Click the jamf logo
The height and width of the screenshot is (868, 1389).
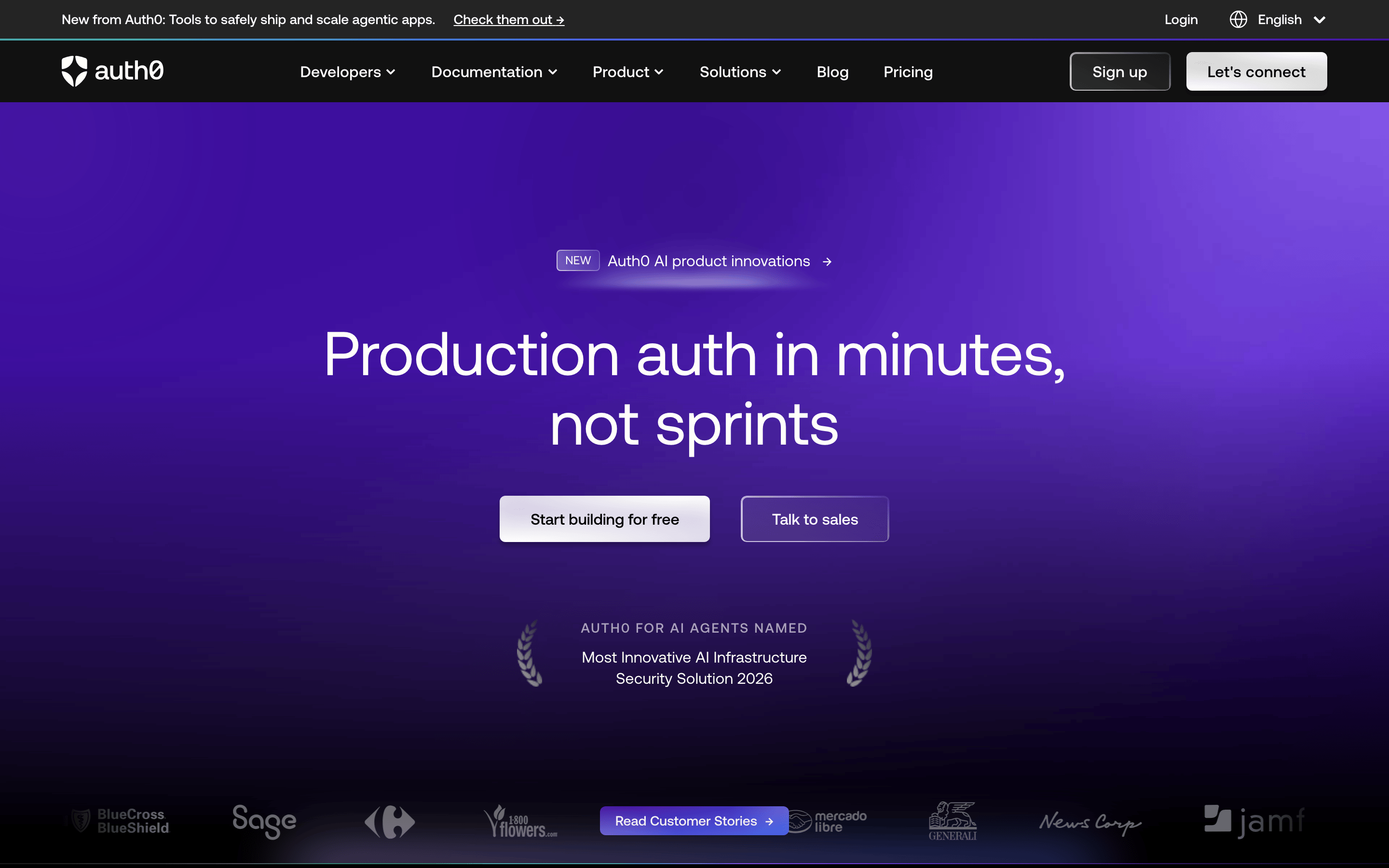tap(1255, 821)
